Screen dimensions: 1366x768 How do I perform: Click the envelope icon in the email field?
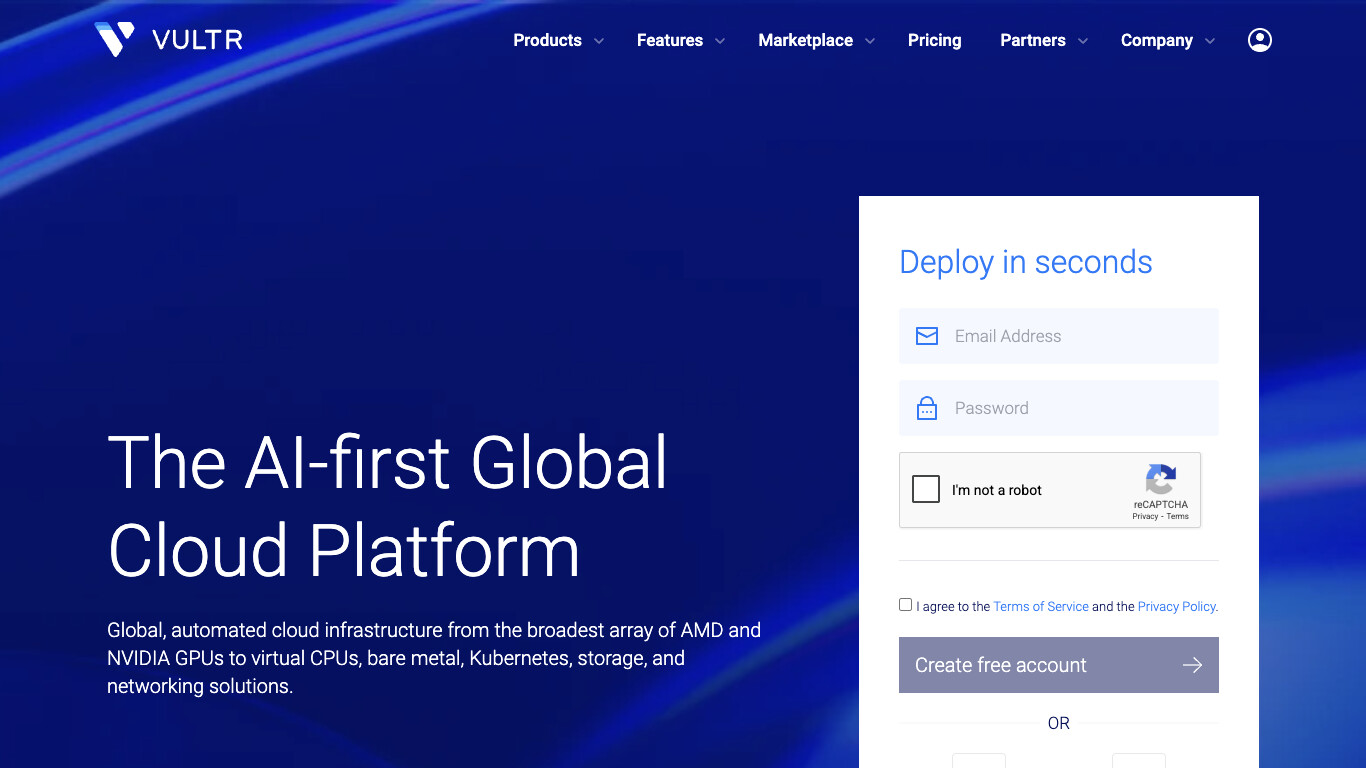[x=926, y=336]
